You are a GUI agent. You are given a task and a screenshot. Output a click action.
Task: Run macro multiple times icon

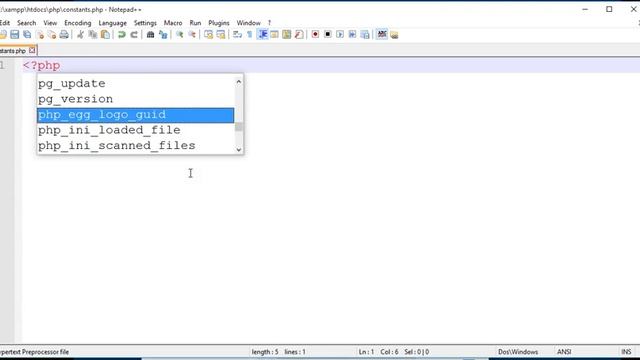point(352,35)
